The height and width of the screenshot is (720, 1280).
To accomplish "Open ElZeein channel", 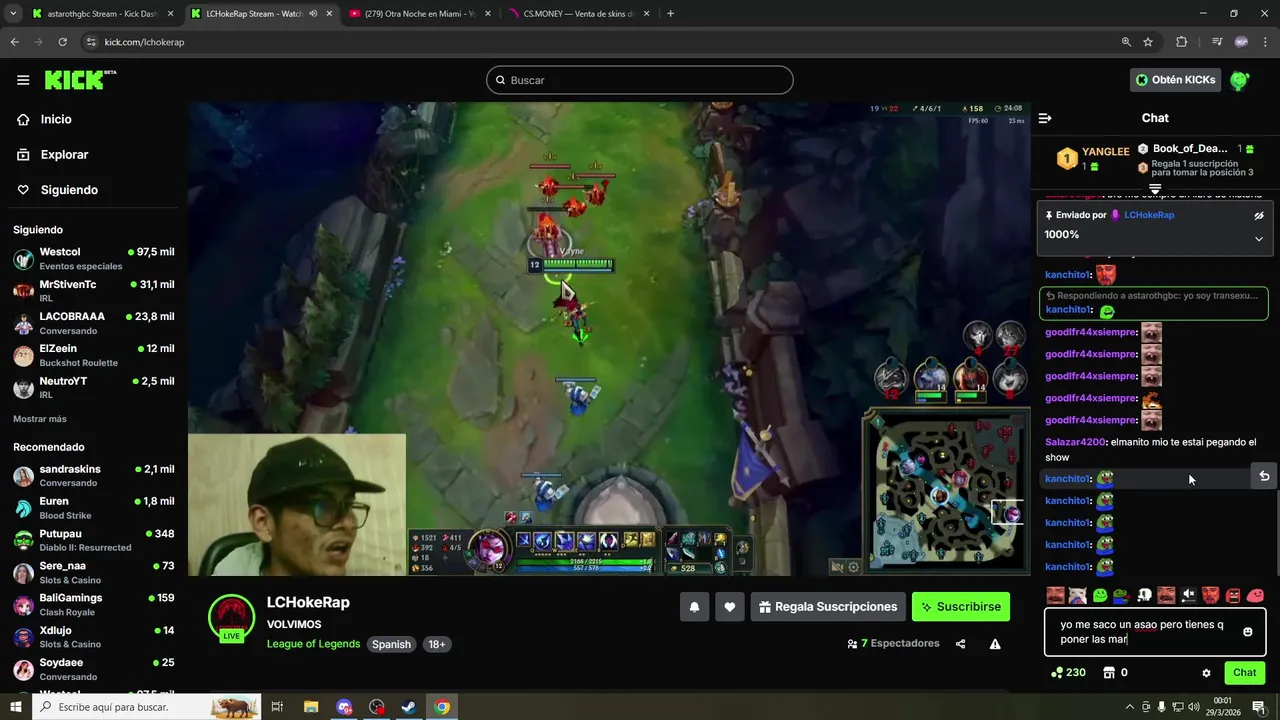I will click(94, 355).
